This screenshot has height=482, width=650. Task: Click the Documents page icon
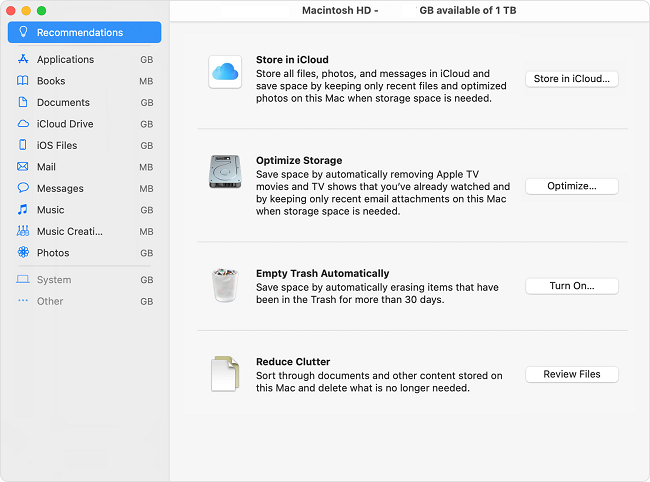[23, 102]
